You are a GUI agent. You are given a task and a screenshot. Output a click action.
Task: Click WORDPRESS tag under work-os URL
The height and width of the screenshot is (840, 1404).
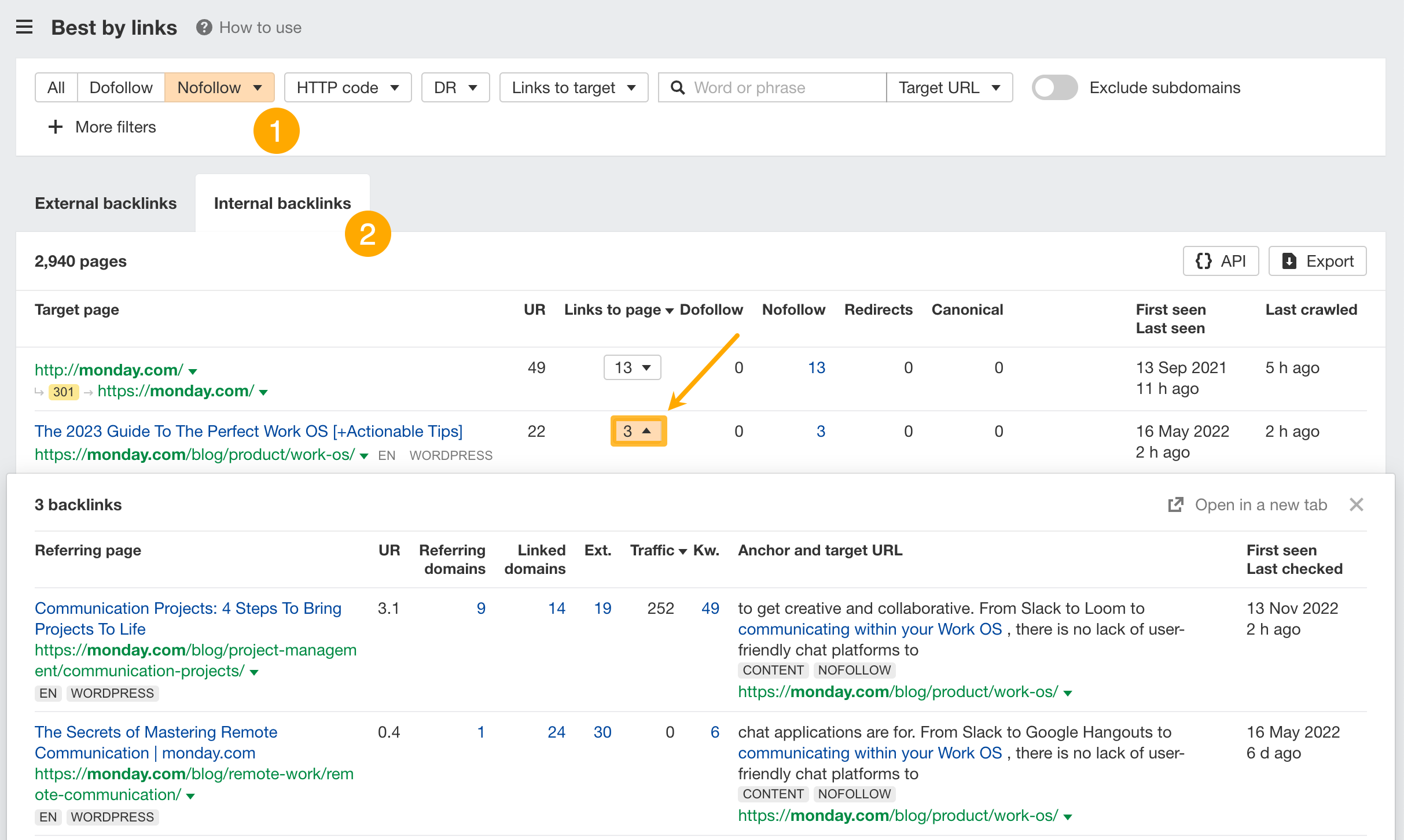click(451, 455)
